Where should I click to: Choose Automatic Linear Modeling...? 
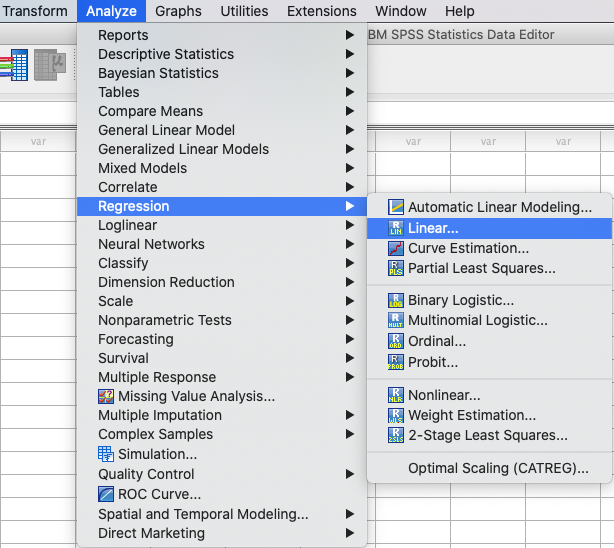click(489, 207)
